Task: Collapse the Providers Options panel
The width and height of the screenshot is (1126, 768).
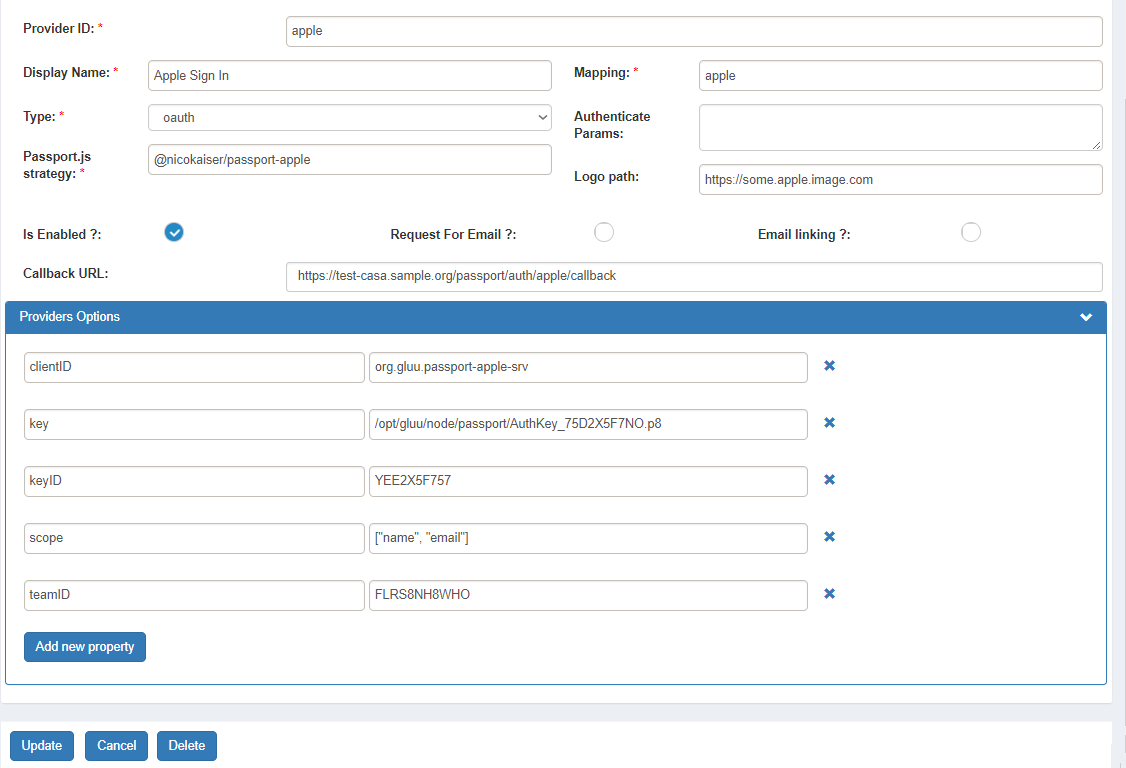Action: 1086,317
